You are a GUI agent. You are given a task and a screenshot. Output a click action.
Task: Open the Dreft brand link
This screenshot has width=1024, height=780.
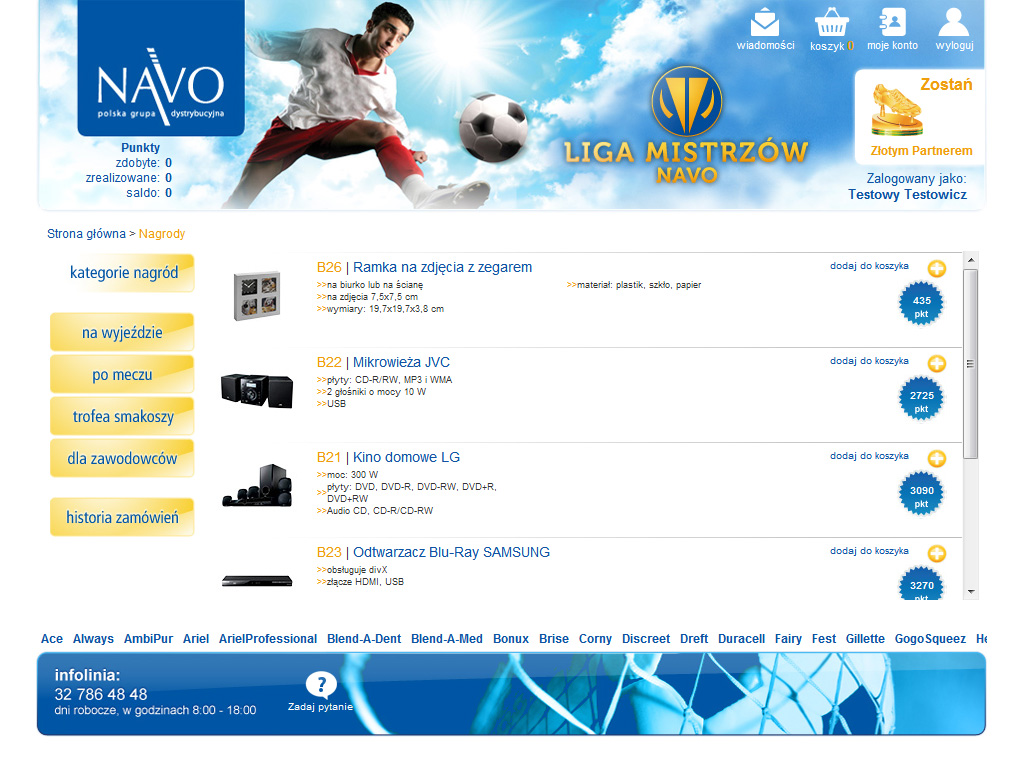click(x=694, y=639)
